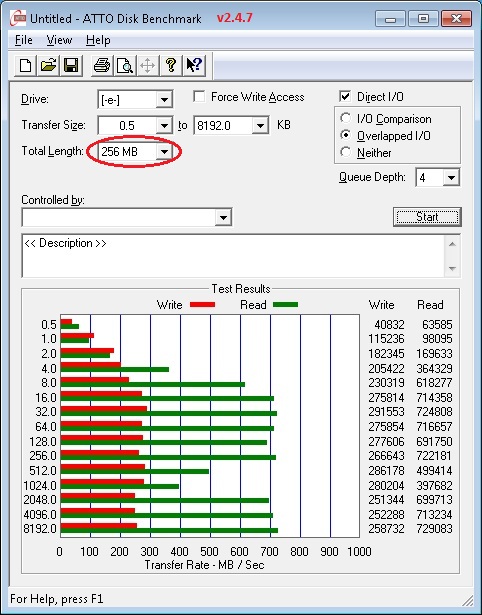Open the Queue Depth dropdown
Screen dimensions: 482x615
(451, 178)
